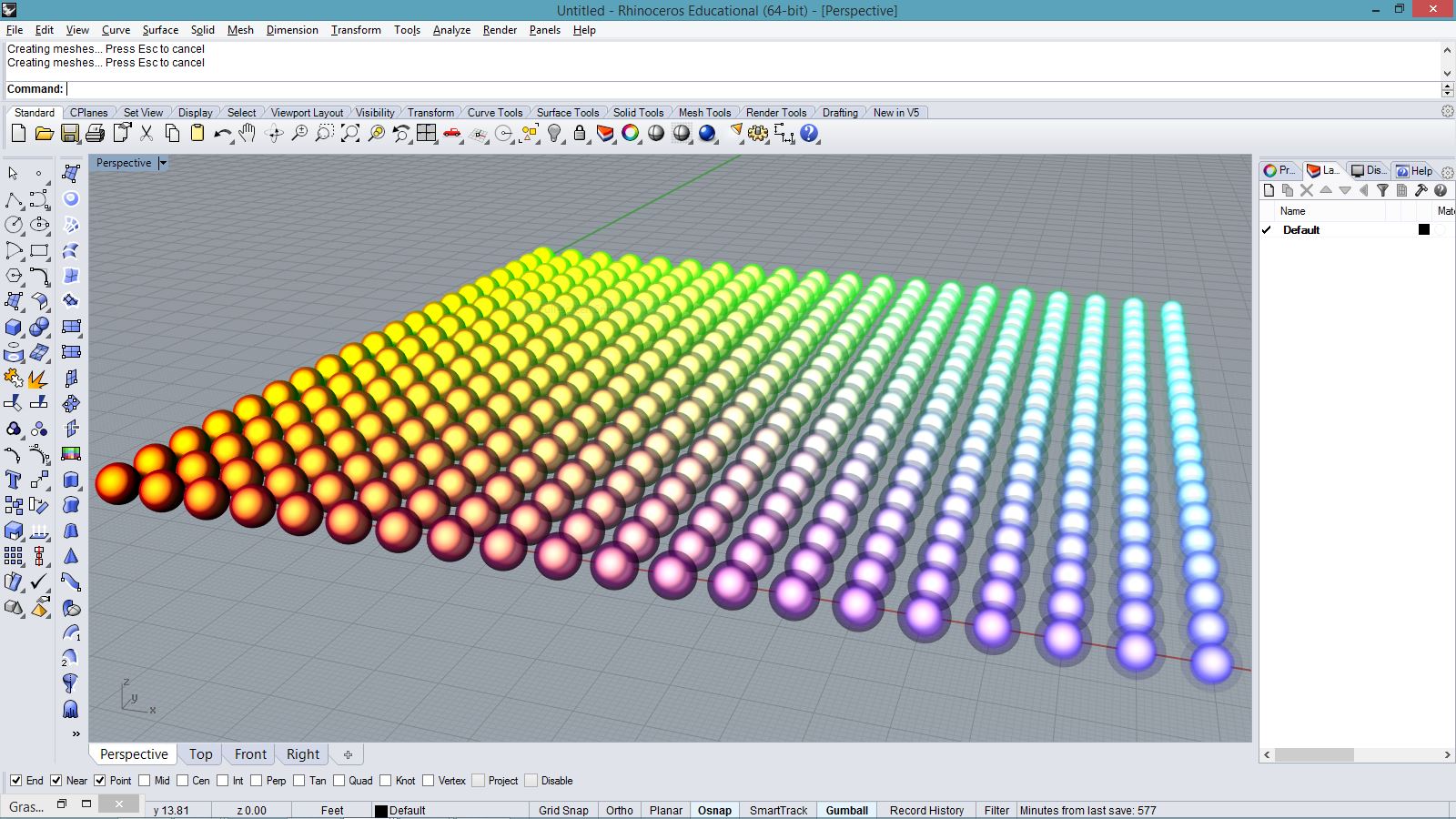This screenshot has height=819, width=1456.
Task: Click the four-viewport layout icon
Action: [427, 134]
